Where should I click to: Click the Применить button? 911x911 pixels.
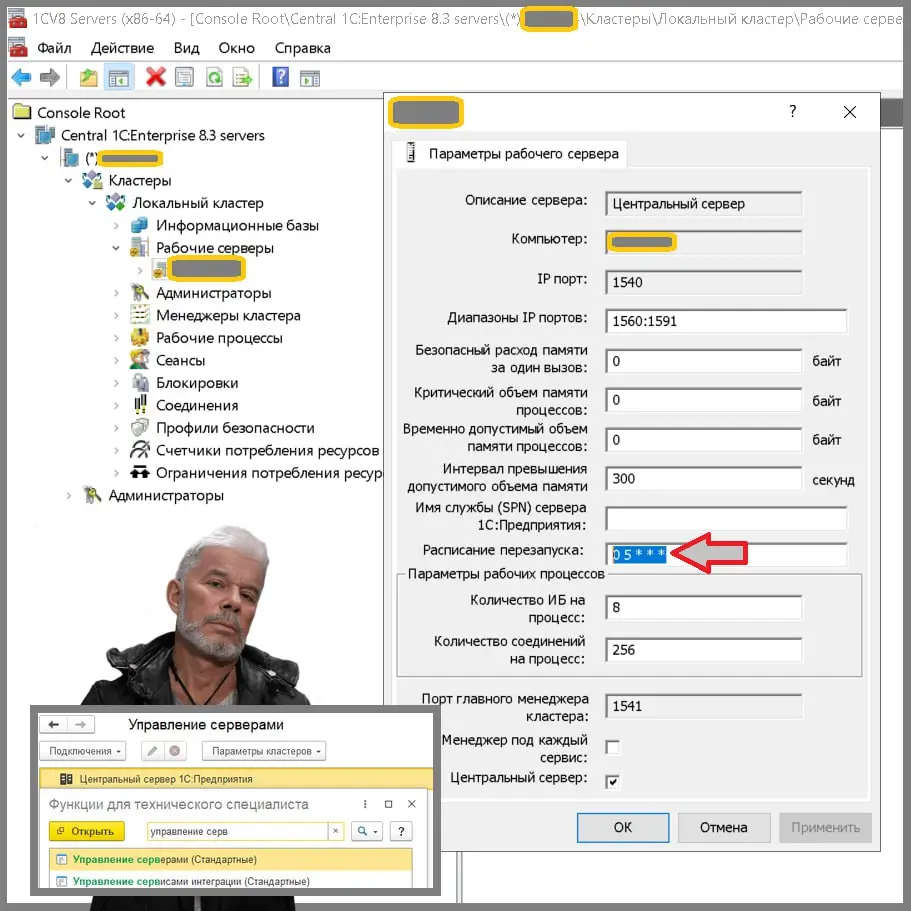point(826,827)
